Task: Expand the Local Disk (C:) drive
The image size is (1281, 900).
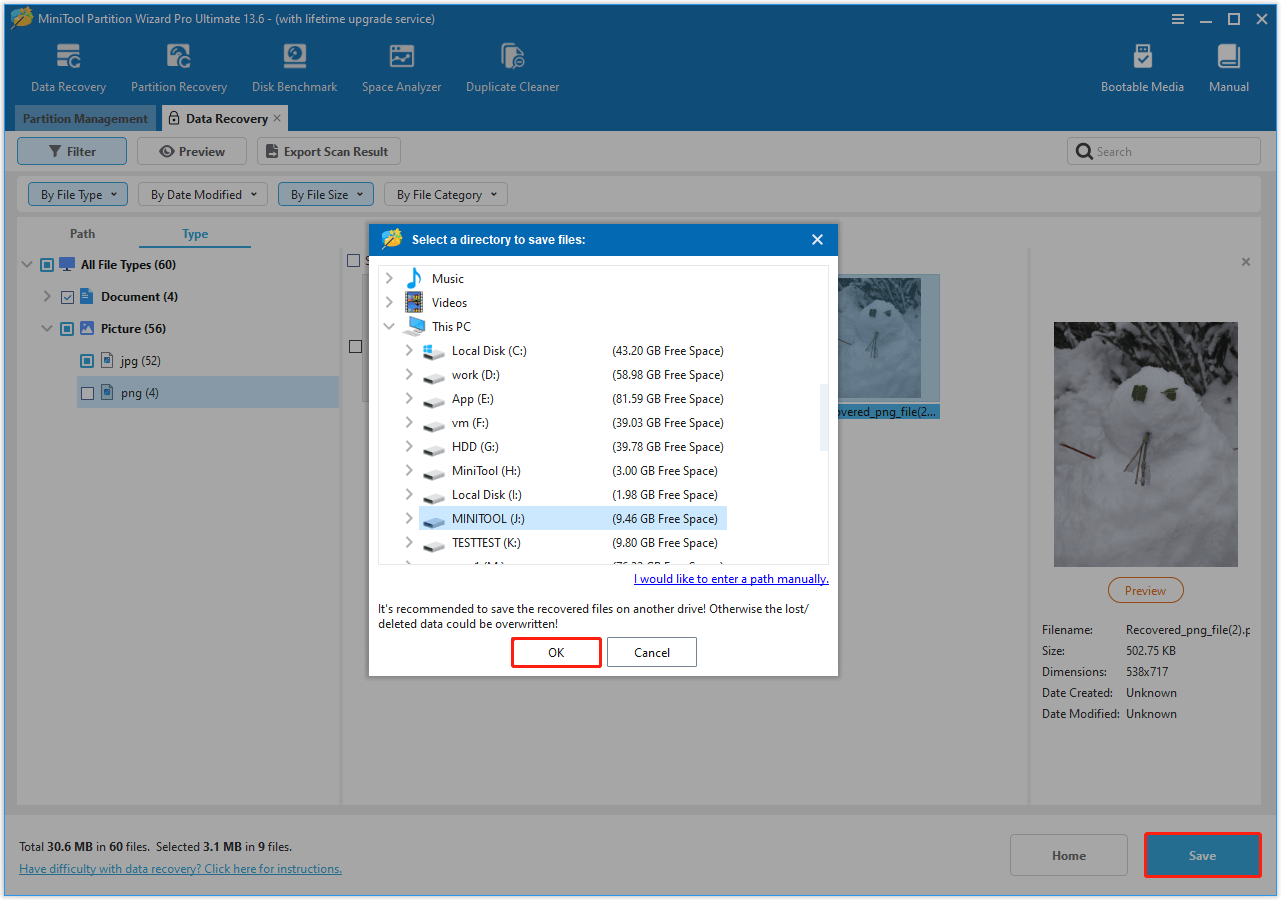Action: coord(408,350)
